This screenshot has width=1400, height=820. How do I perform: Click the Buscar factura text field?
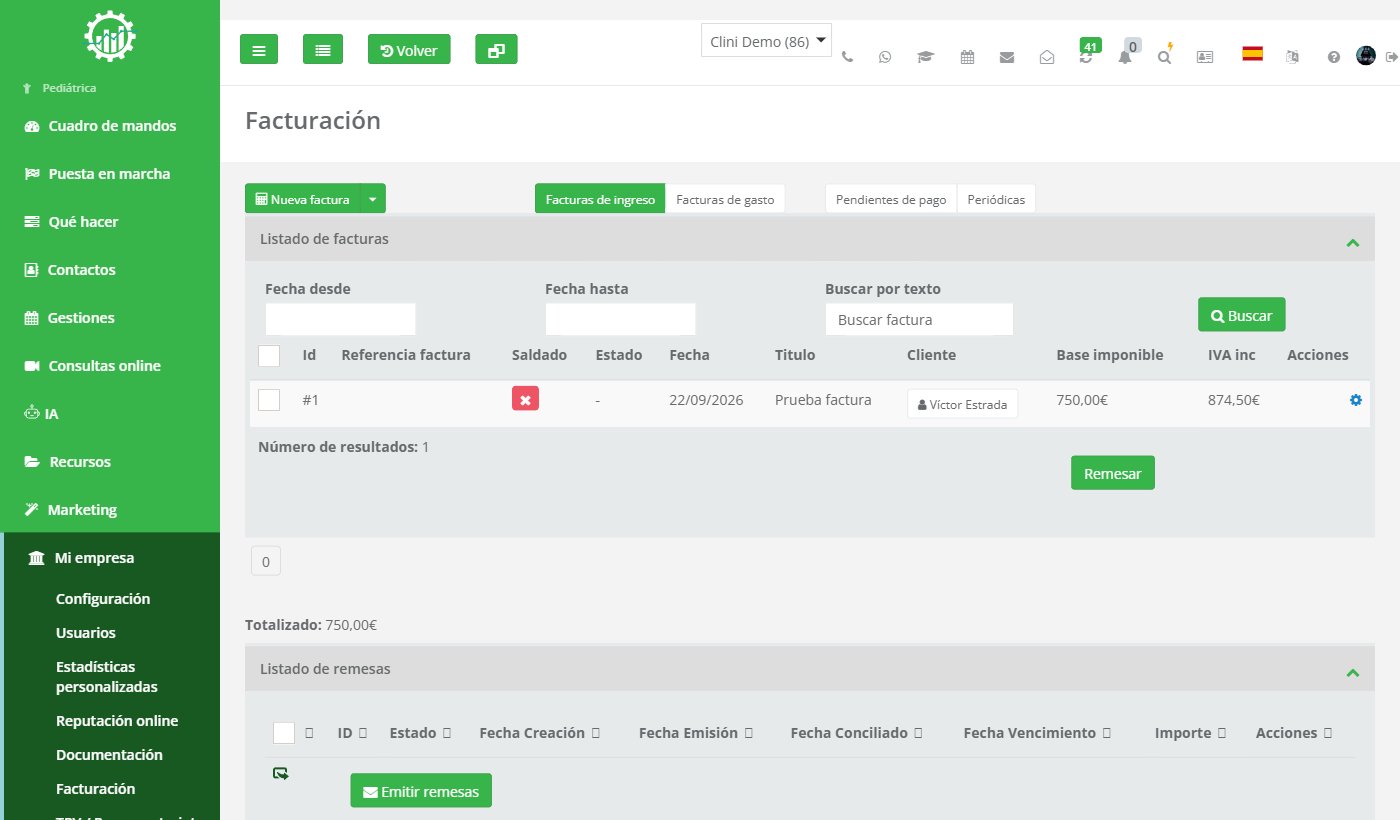point(919,320)
